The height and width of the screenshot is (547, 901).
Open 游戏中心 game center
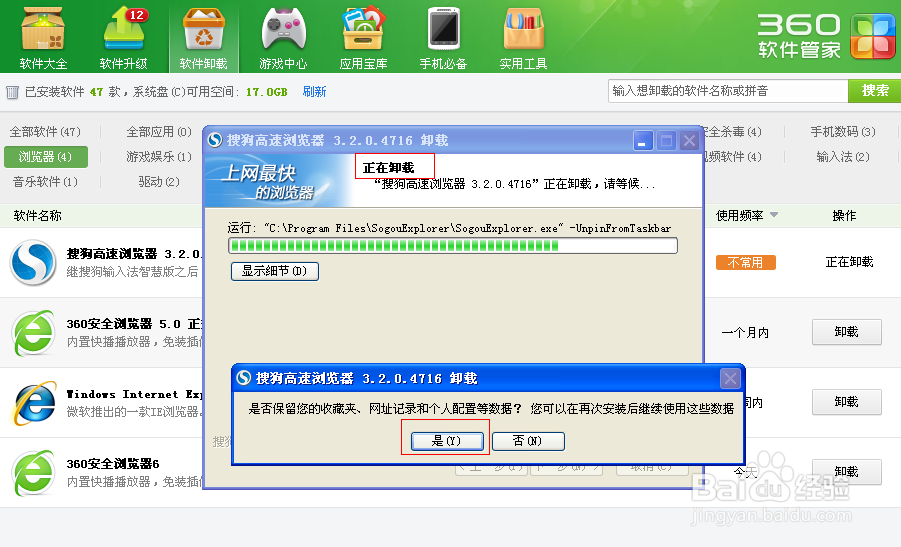tap(283, 37)
